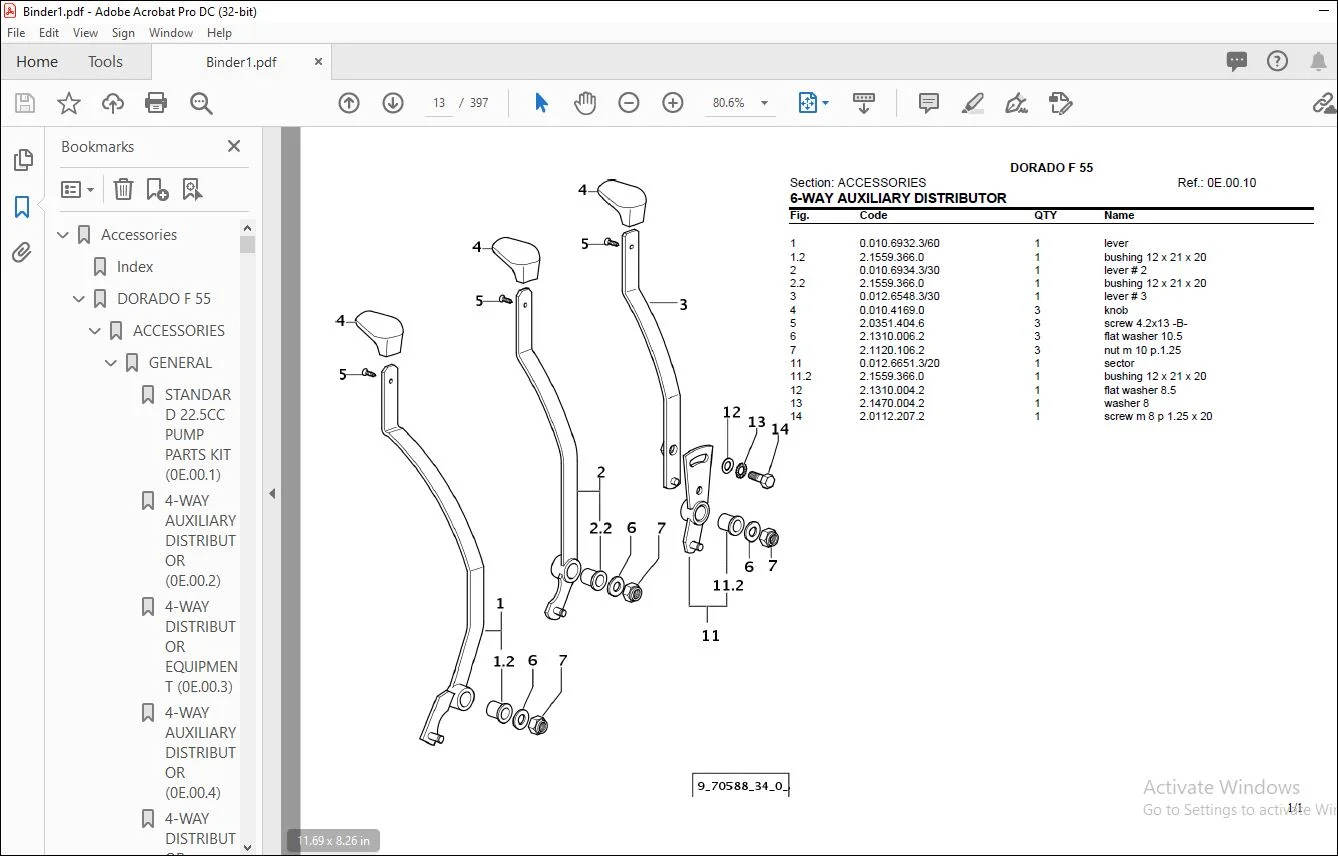Viewport: 1338px width, 856px height.
Task: Select the Highlight text pen tool
Action: coord(973,103)
